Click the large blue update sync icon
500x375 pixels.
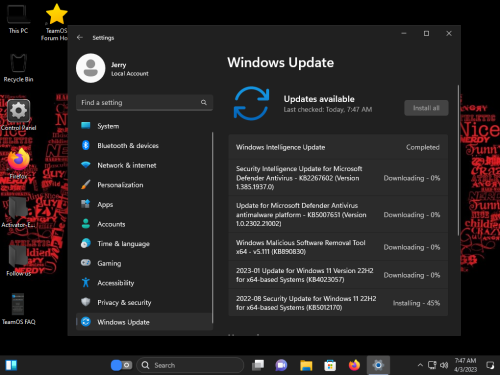pyautogui.click(x=251, y=103)
